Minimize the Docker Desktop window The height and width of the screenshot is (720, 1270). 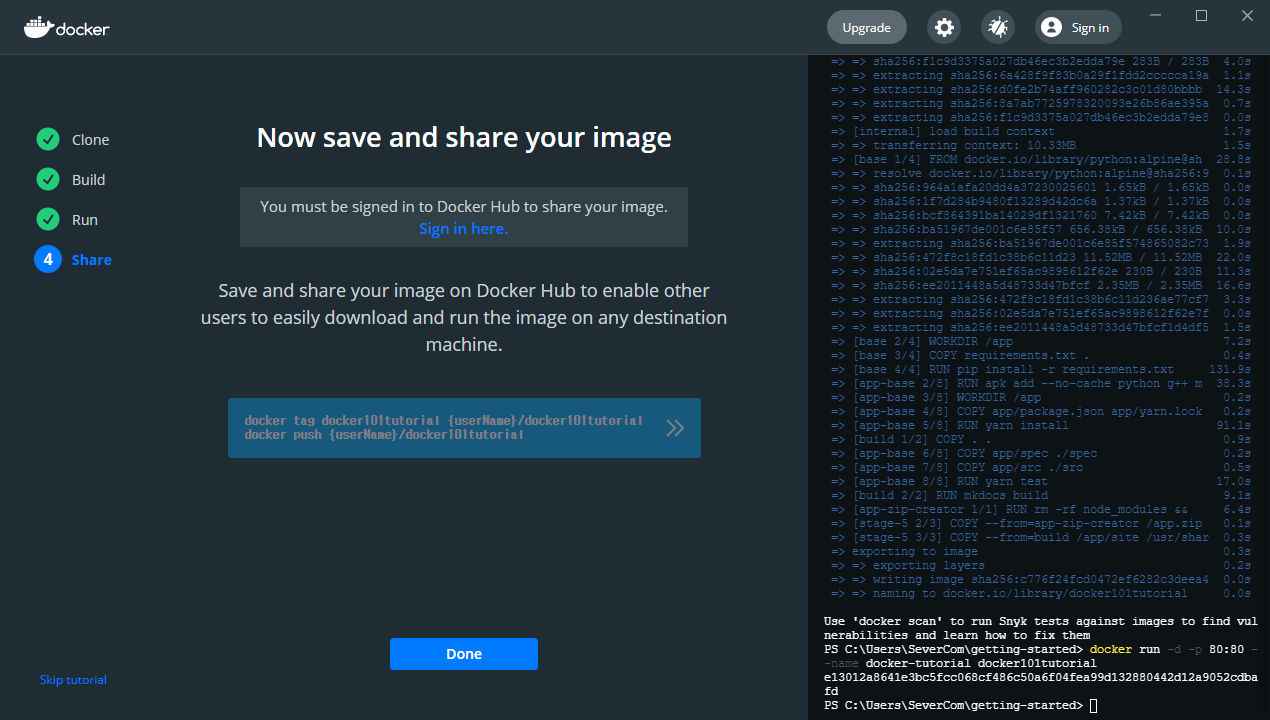point(1156,16)
